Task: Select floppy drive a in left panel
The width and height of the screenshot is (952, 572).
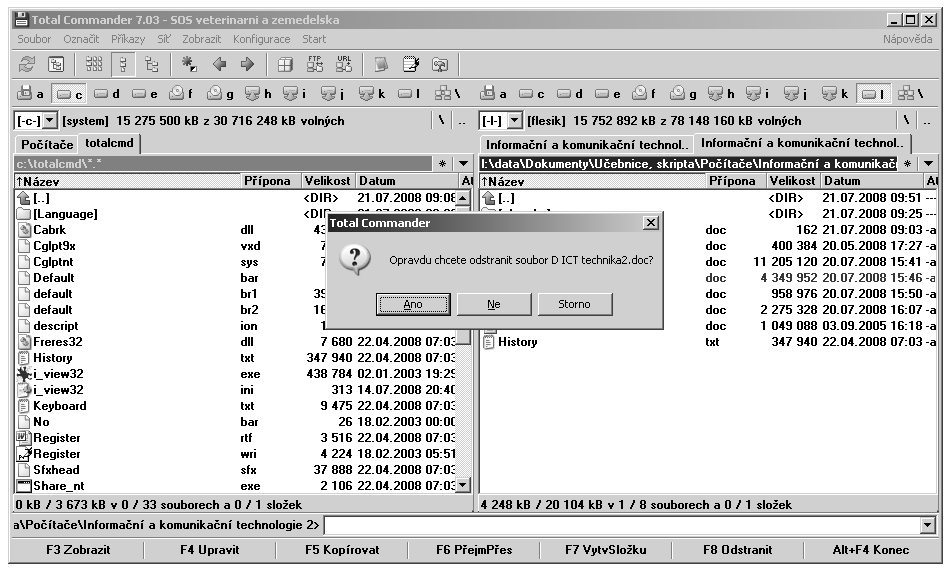Action: pyautogui.click(x=31, y=94)
